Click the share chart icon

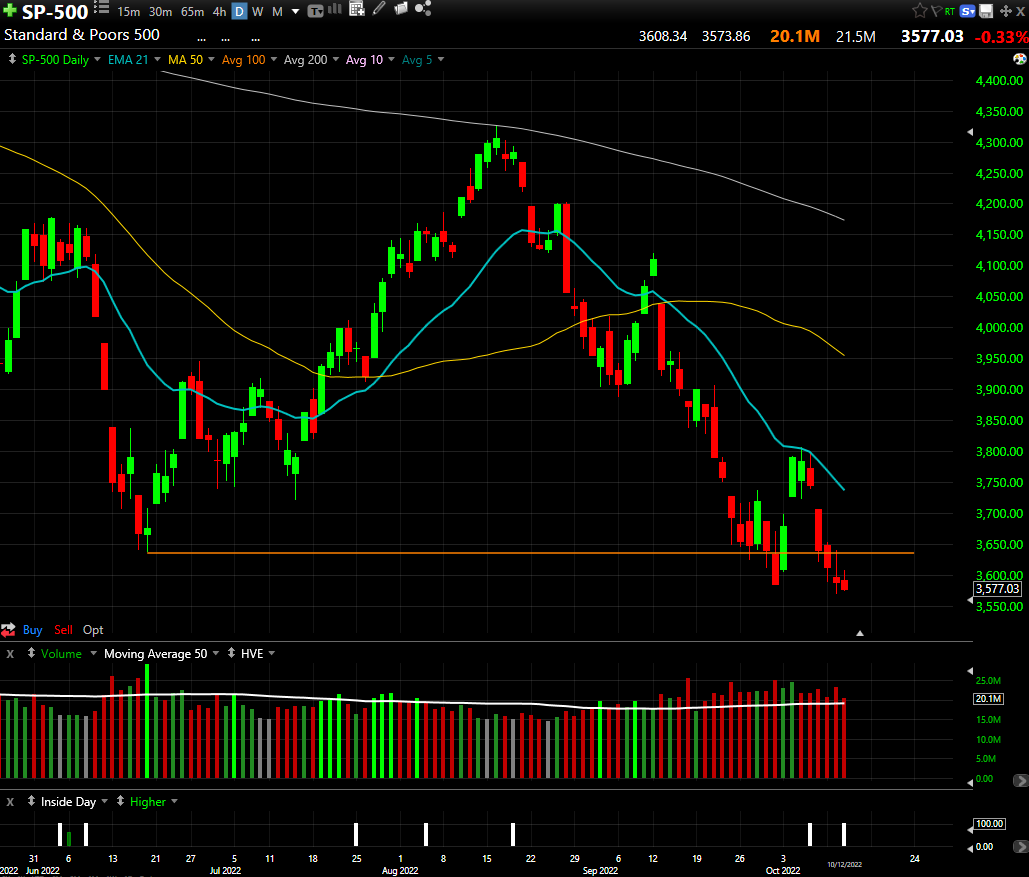click(x=423, y=9)
